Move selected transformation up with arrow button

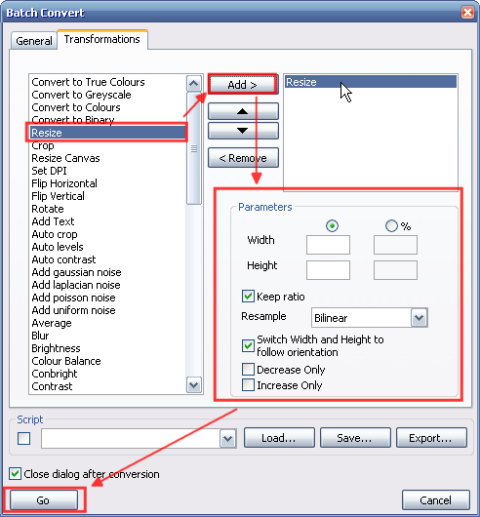click(243, 111)
